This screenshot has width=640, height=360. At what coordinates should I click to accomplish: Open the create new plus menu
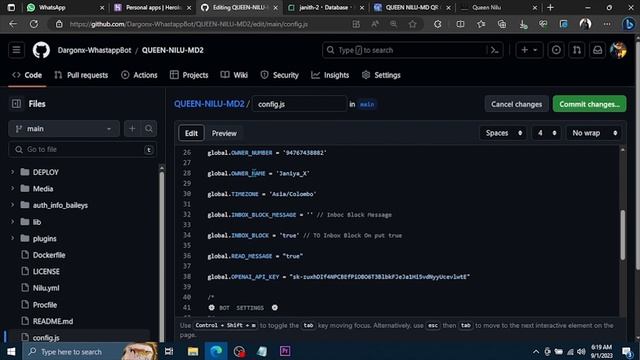click(x=529, y=50)
